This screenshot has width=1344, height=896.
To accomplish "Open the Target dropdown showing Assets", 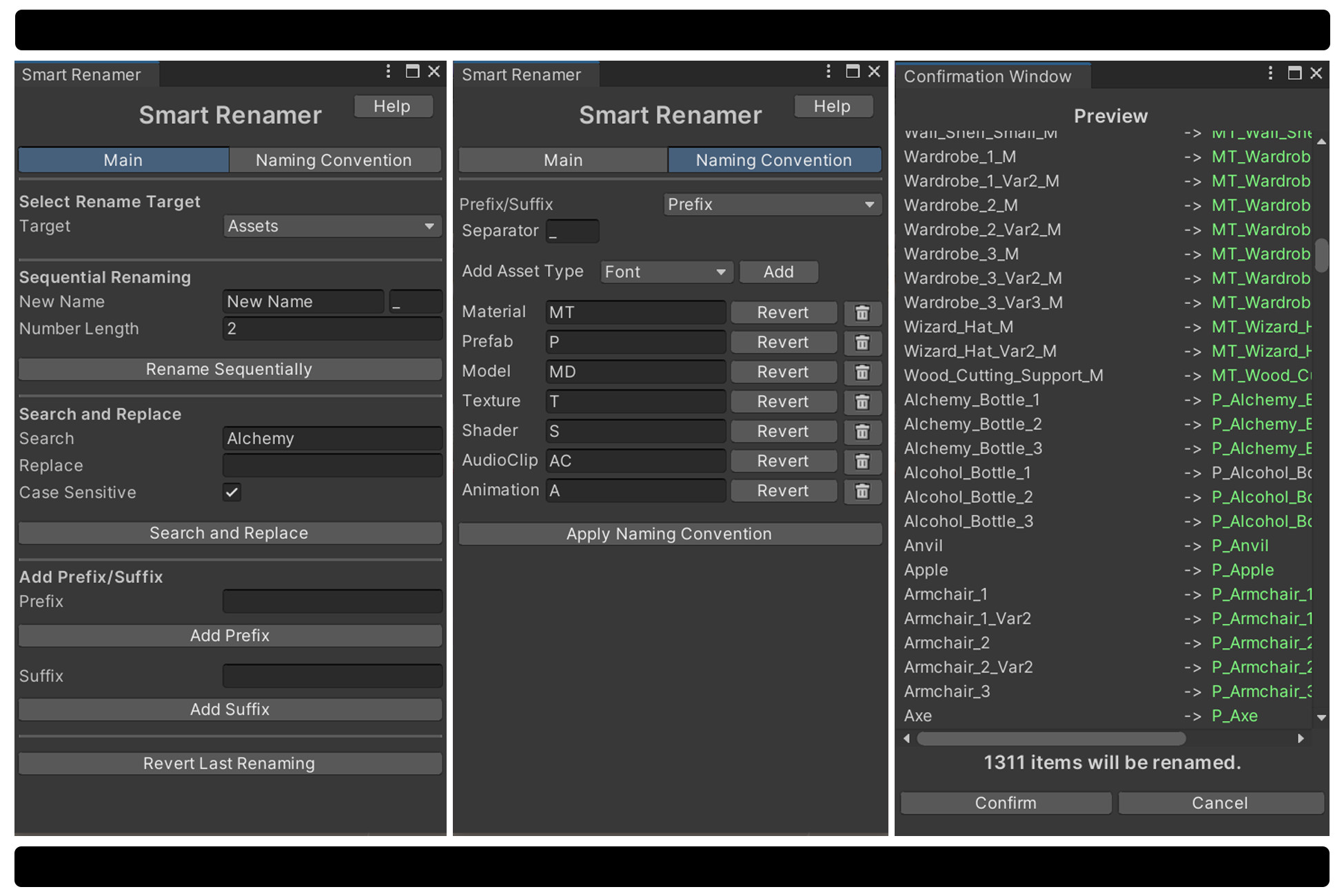I will (x=332, y=226).
